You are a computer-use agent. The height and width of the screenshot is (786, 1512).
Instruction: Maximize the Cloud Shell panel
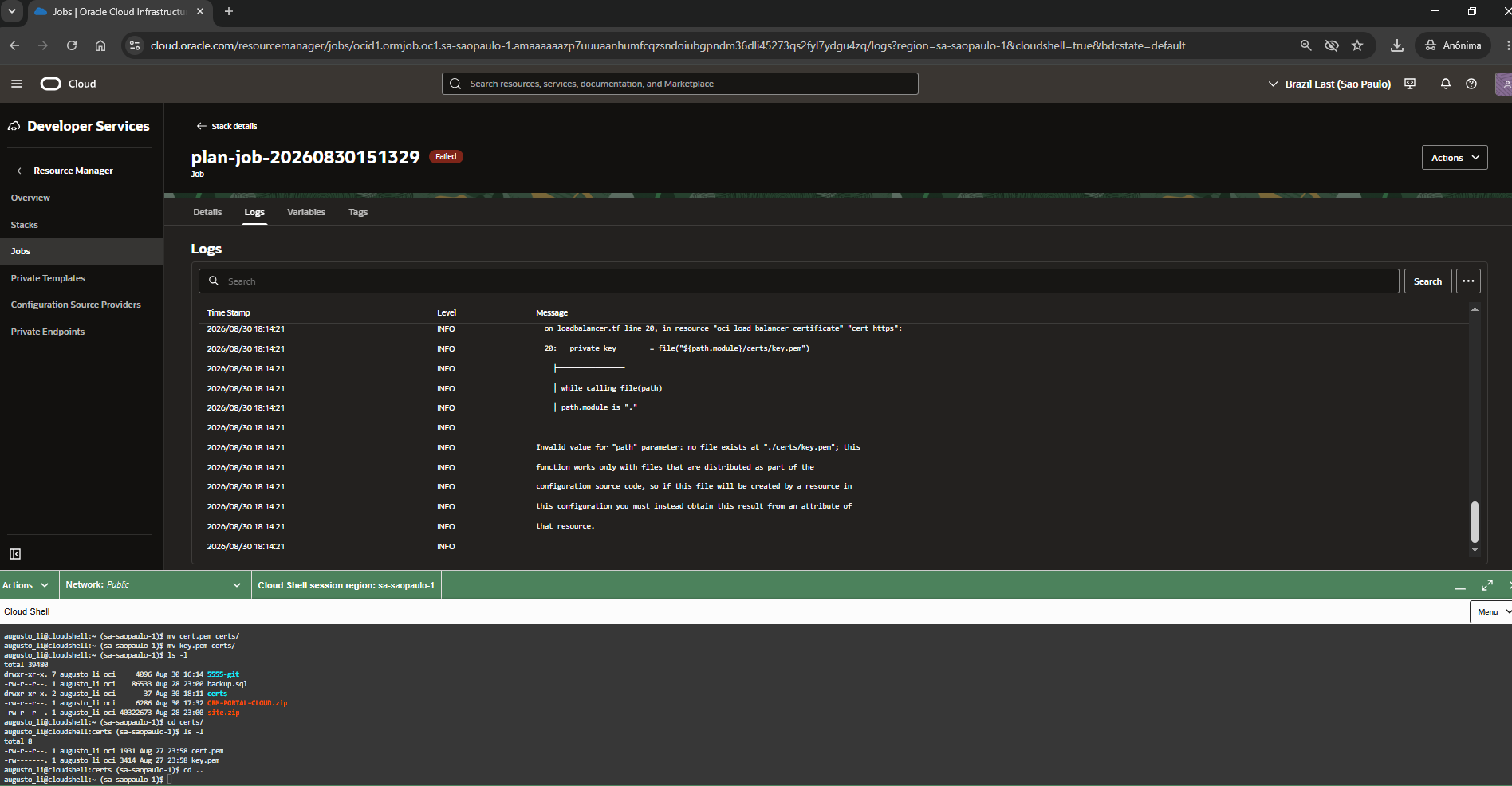[1487, 585]
